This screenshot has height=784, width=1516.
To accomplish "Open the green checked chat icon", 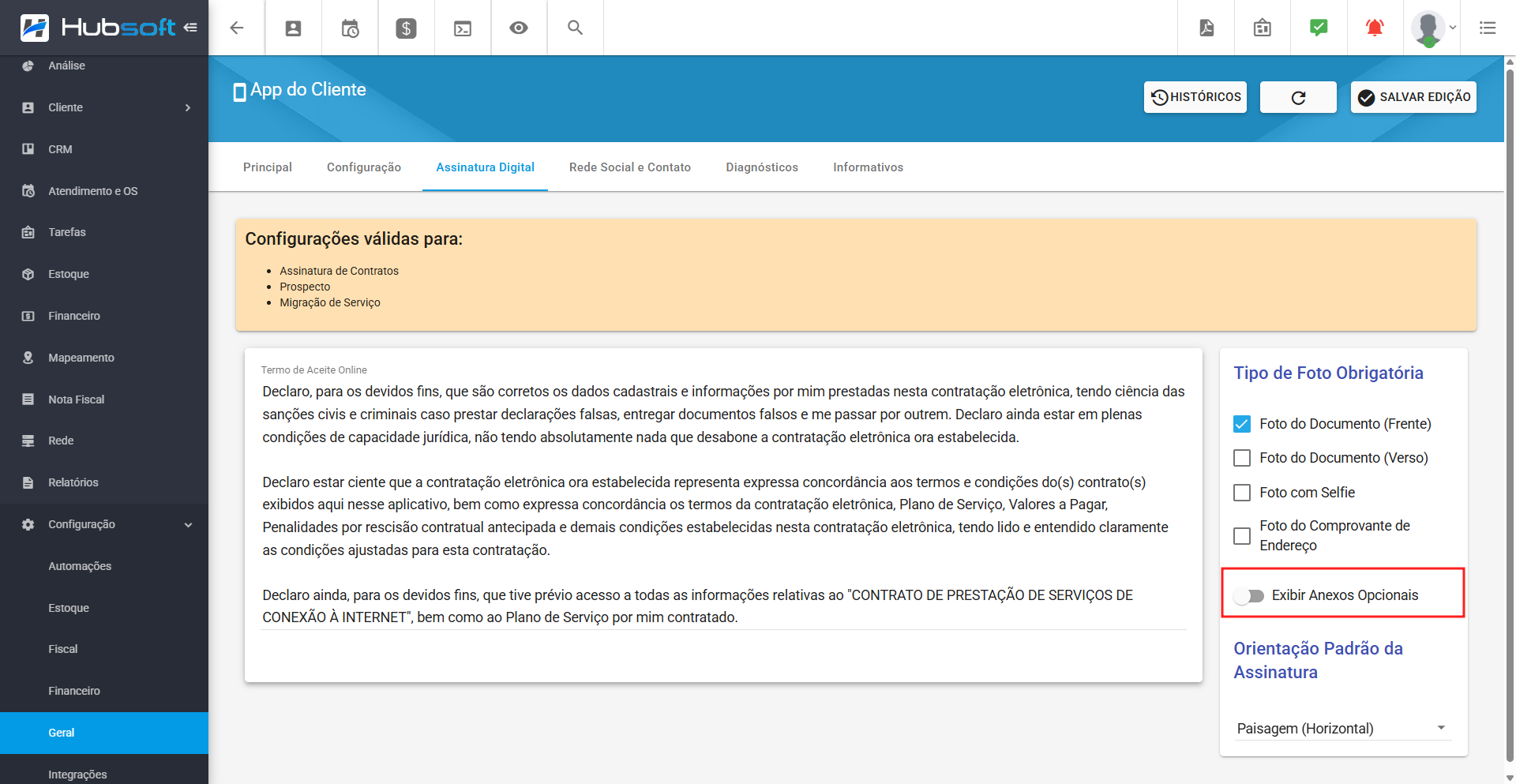I will 1319,28.
